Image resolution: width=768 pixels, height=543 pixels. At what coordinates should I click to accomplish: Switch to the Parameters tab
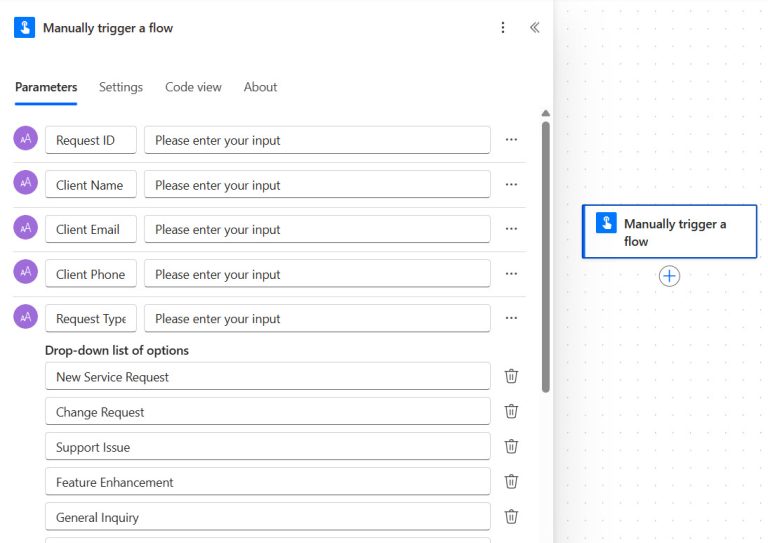[x=46, y=87]
